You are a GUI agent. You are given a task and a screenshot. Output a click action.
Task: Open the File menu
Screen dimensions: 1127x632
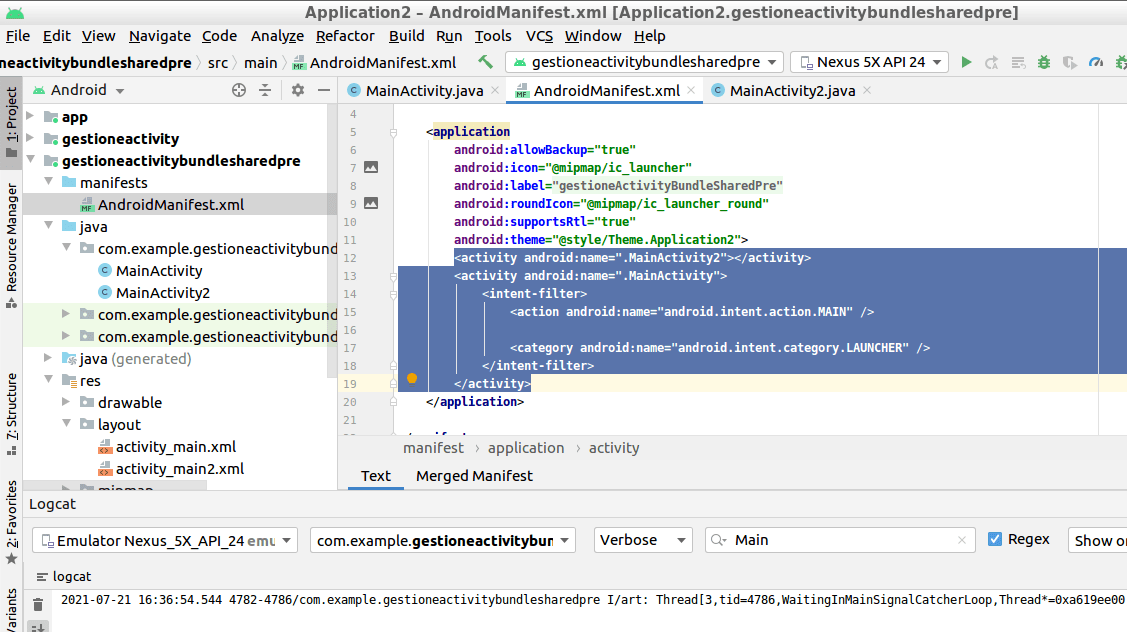tap(18, 36)
